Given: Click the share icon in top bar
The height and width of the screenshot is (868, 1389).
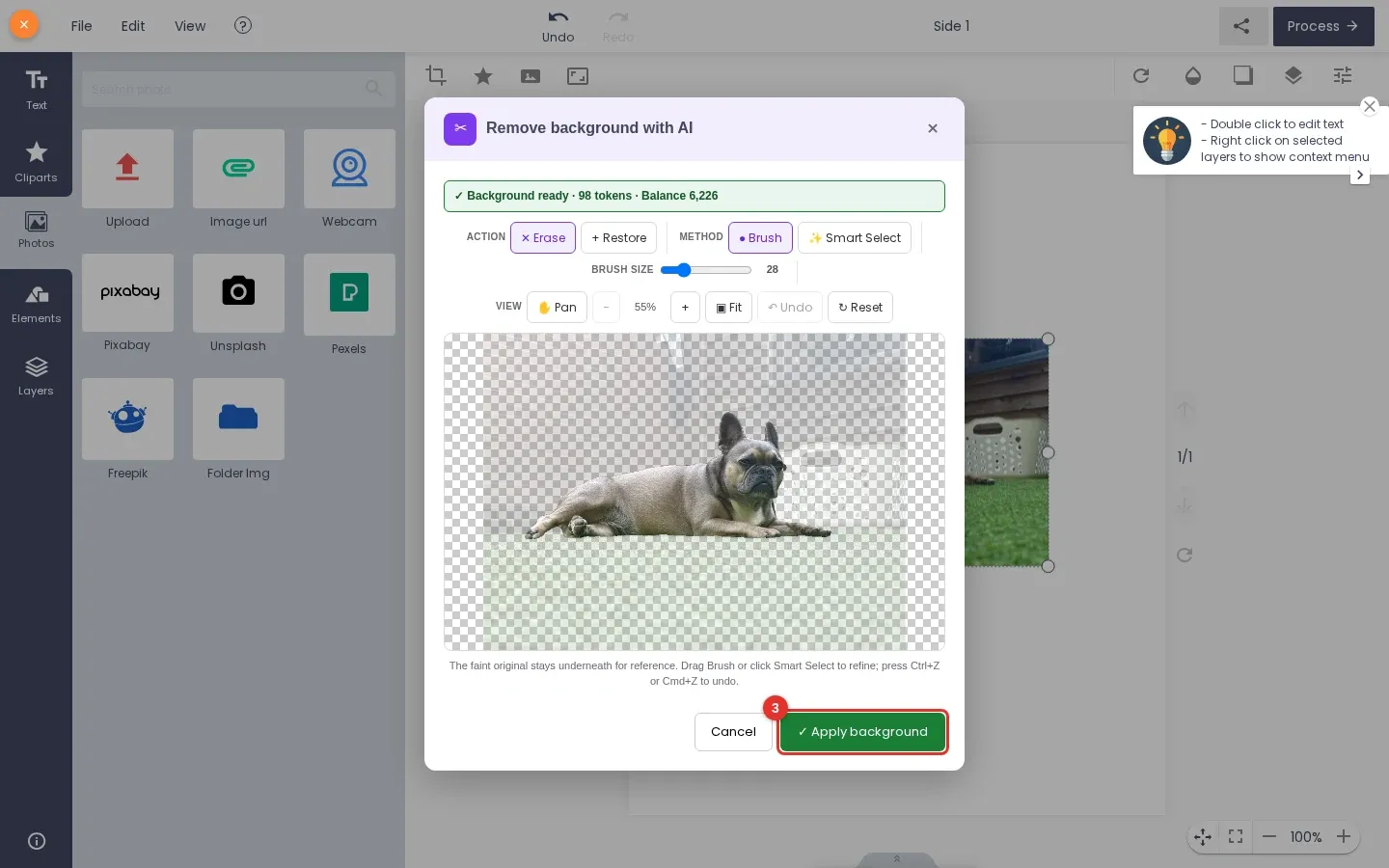Looking at the screenshot, I should tap(1242, 27).
